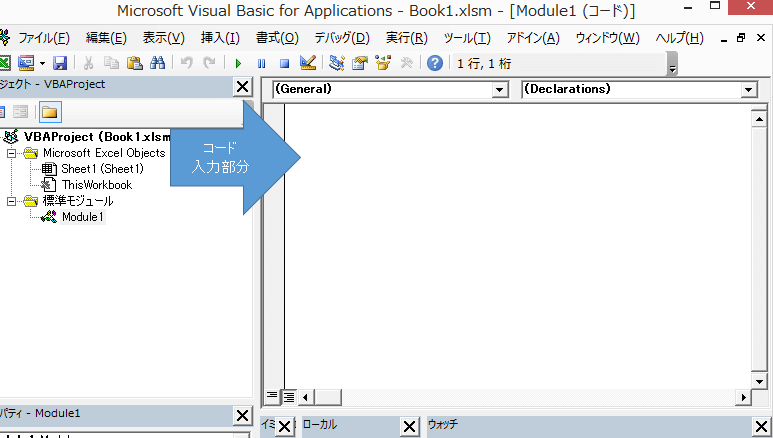Click the Reset stop icon
773x438 pixels.
pyautogui.click(x=284, y=63)
